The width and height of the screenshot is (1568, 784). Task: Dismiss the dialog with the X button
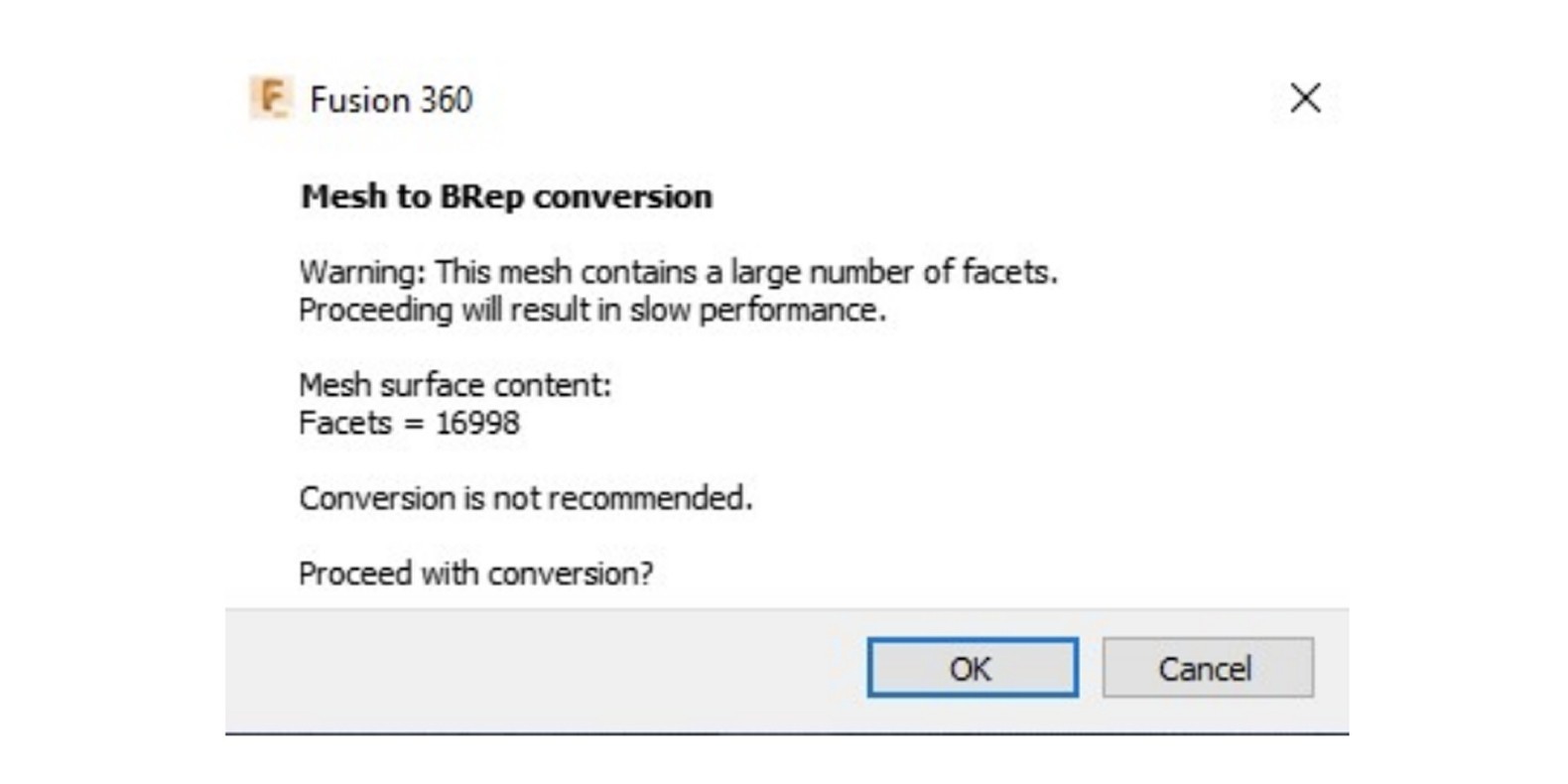coord(1305,98)
